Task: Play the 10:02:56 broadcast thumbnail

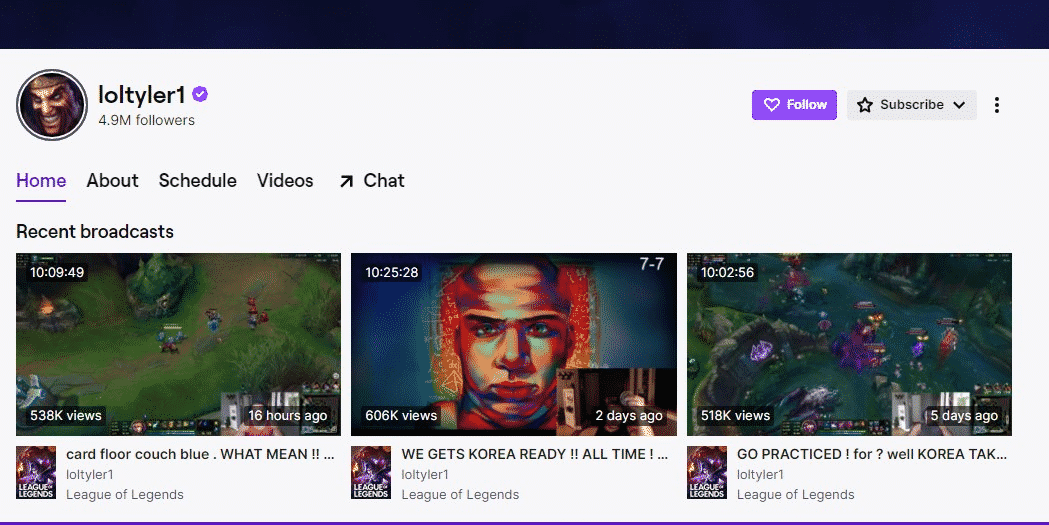Action: pos(850,344)
